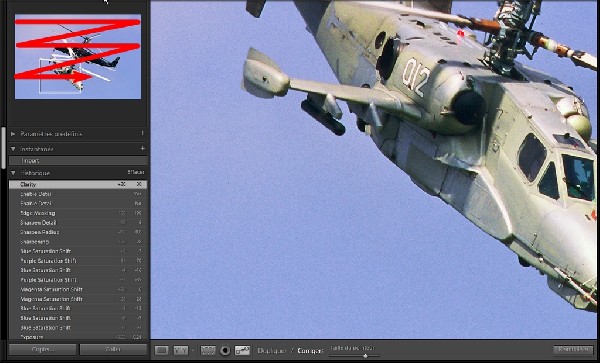Open the Before/After view options arrow
The image size is (600, 363).
[x=192, y=350]
